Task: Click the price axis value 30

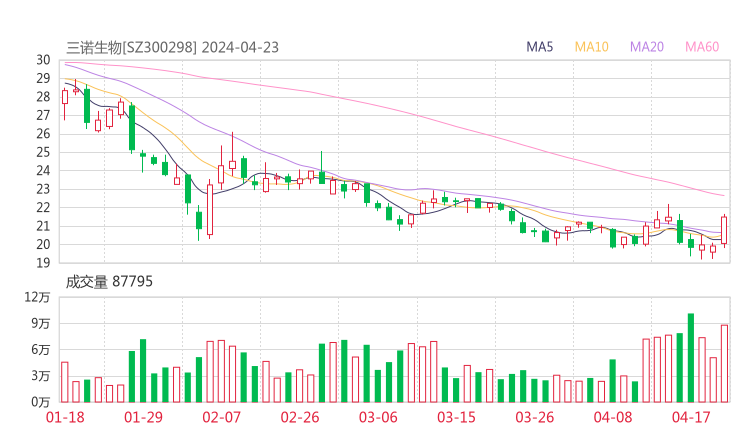Action: pos(43,60)
